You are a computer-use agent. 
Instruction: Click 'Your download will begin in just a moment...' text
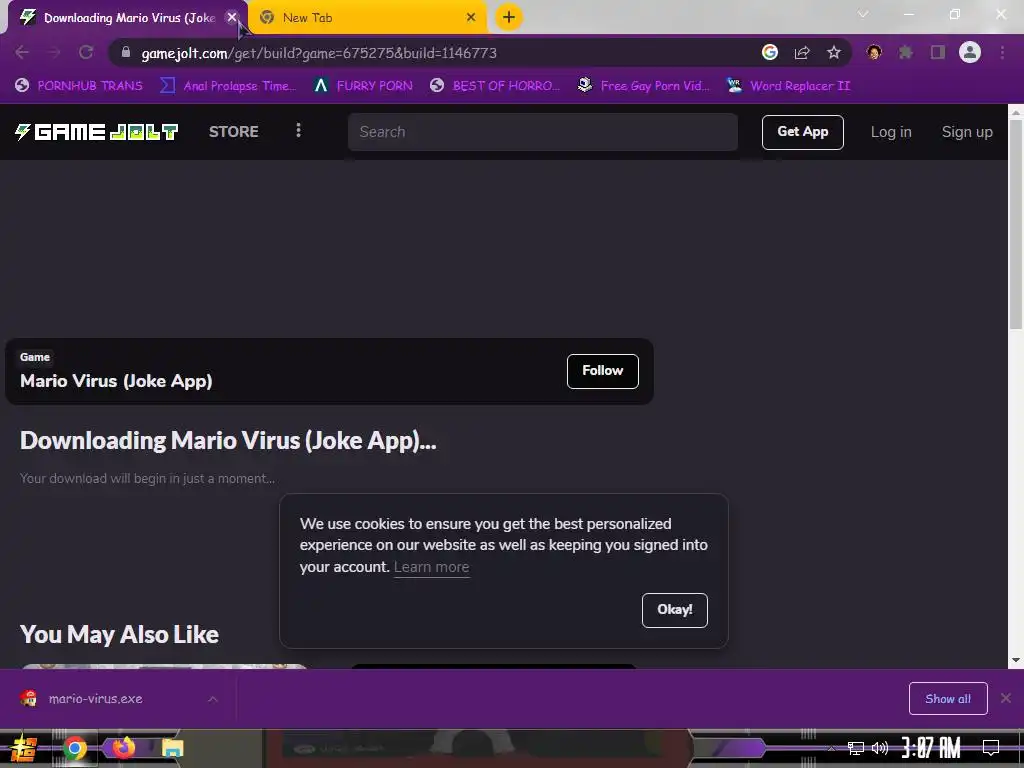[x=148, y=479]
